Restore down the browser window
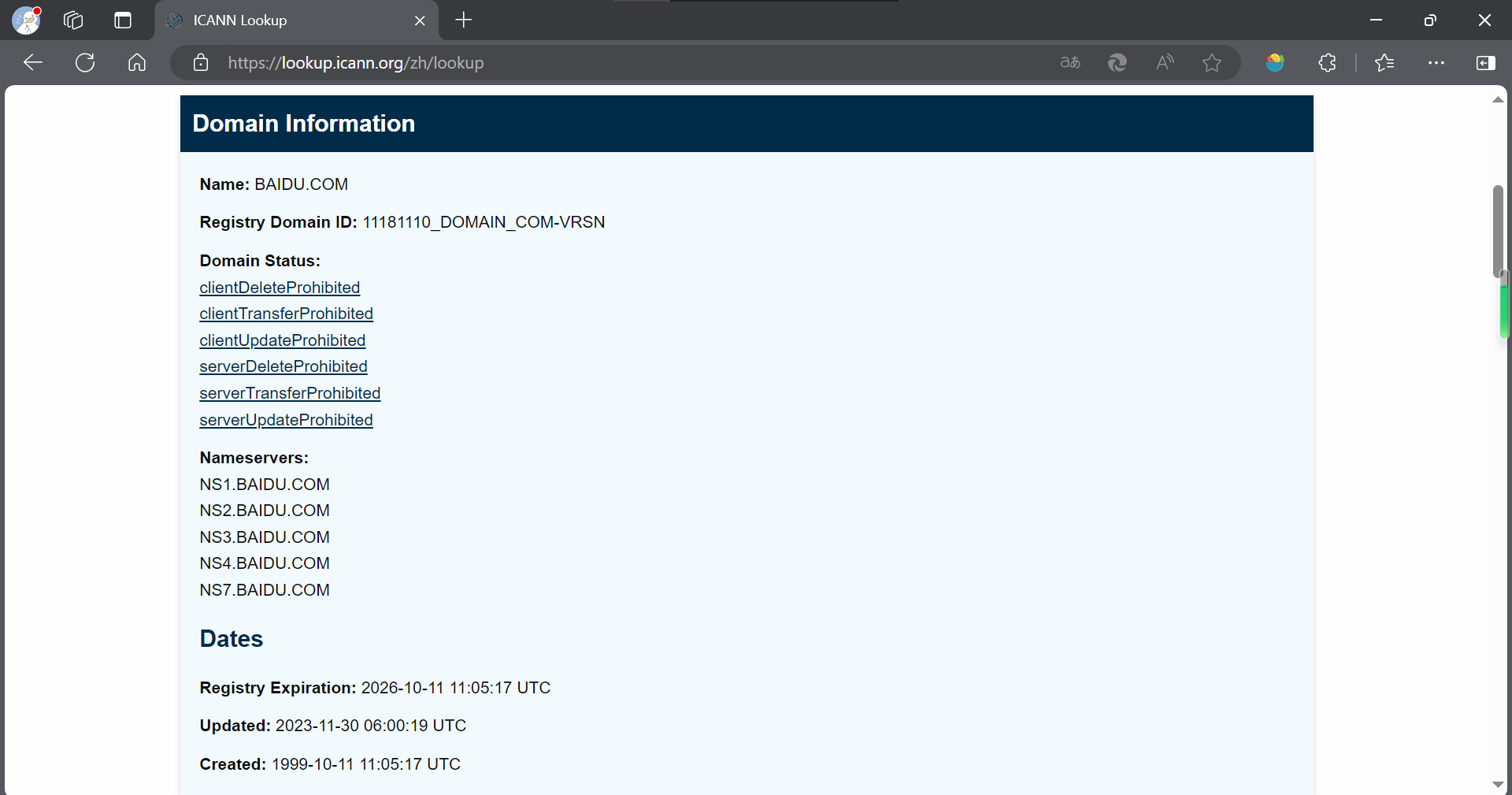 (x=1430, y=20)
